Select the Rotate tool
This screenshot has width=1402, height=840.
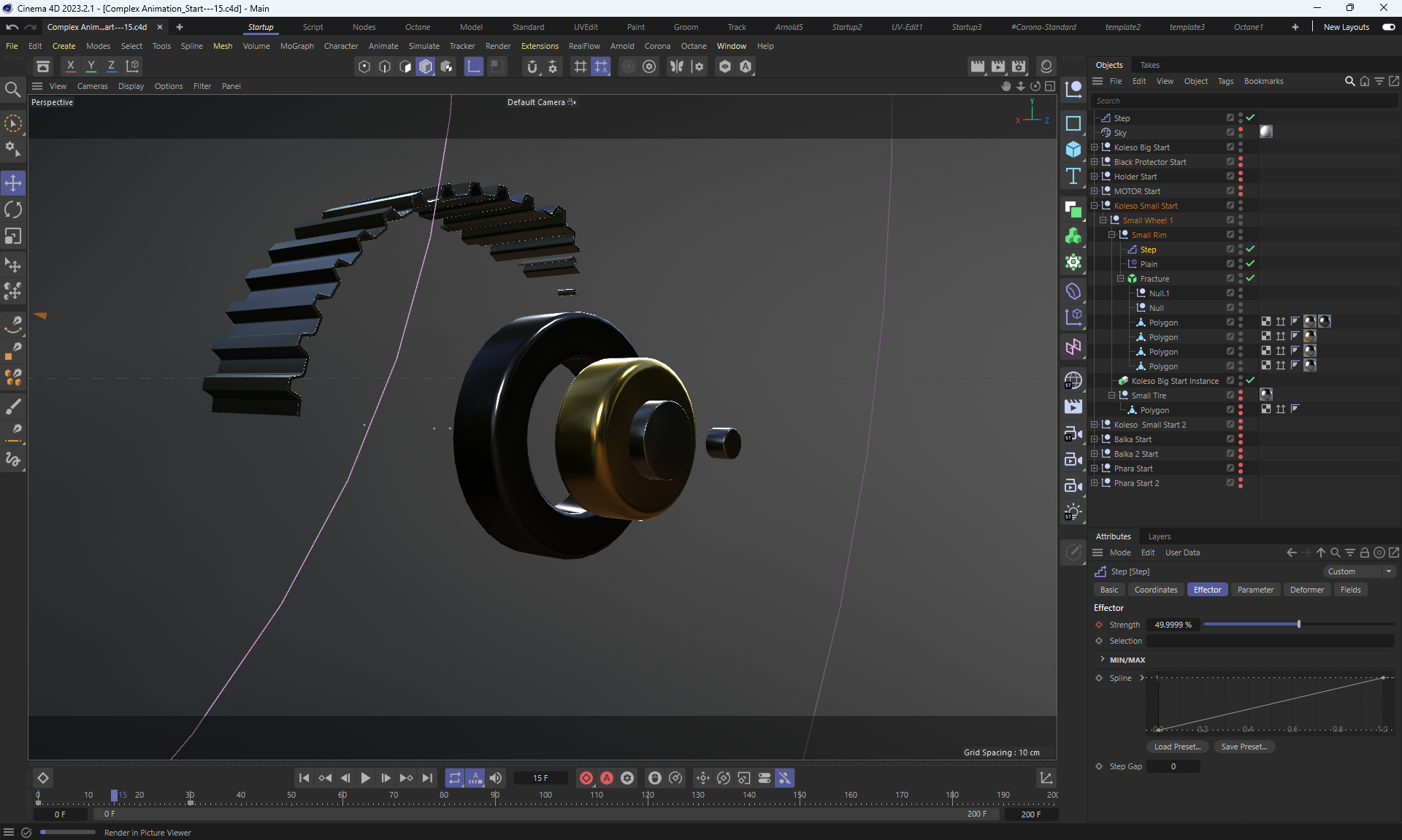pos(13,210)
